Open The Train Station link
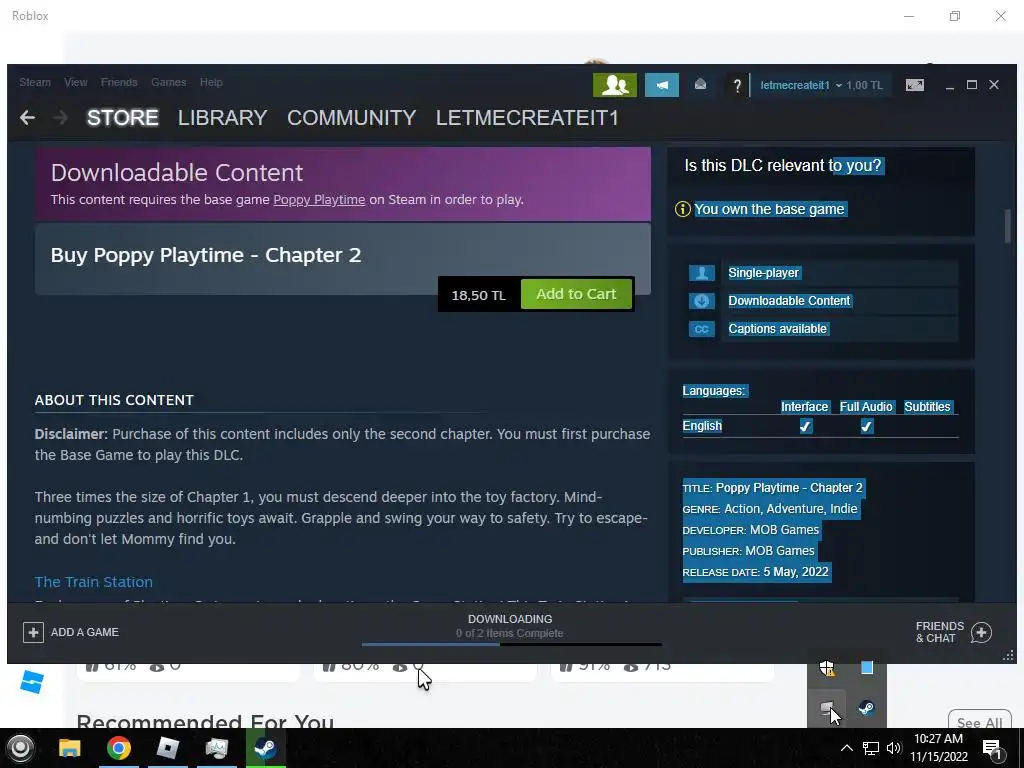 click(x=93, y=582)
